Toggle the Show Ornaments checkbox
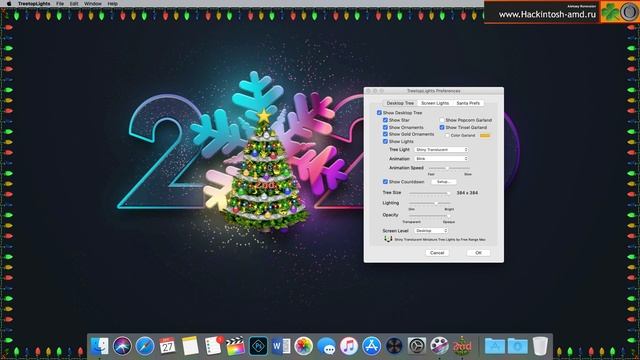640x360 pixels. 385,127
